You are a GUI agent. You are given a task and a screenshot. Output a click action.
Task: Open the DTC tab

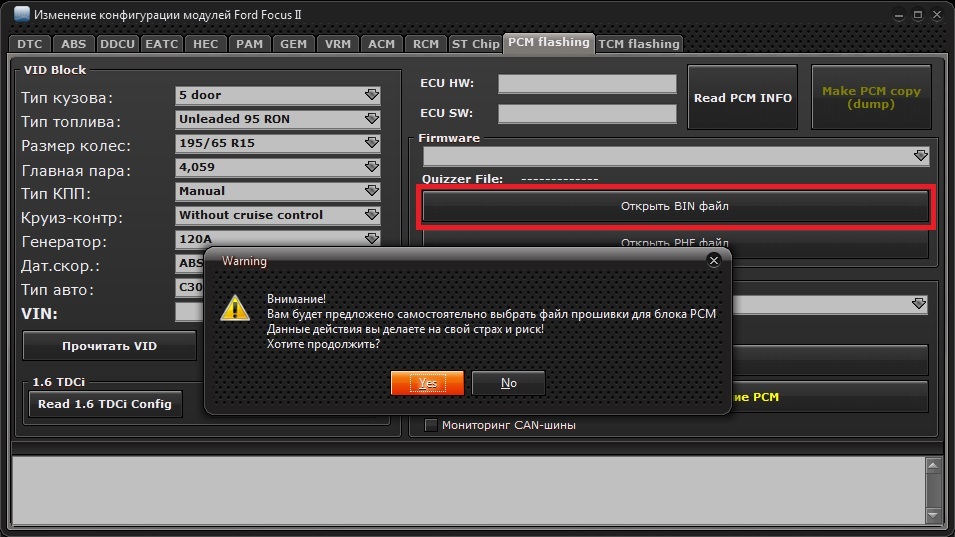pos(29,44)
